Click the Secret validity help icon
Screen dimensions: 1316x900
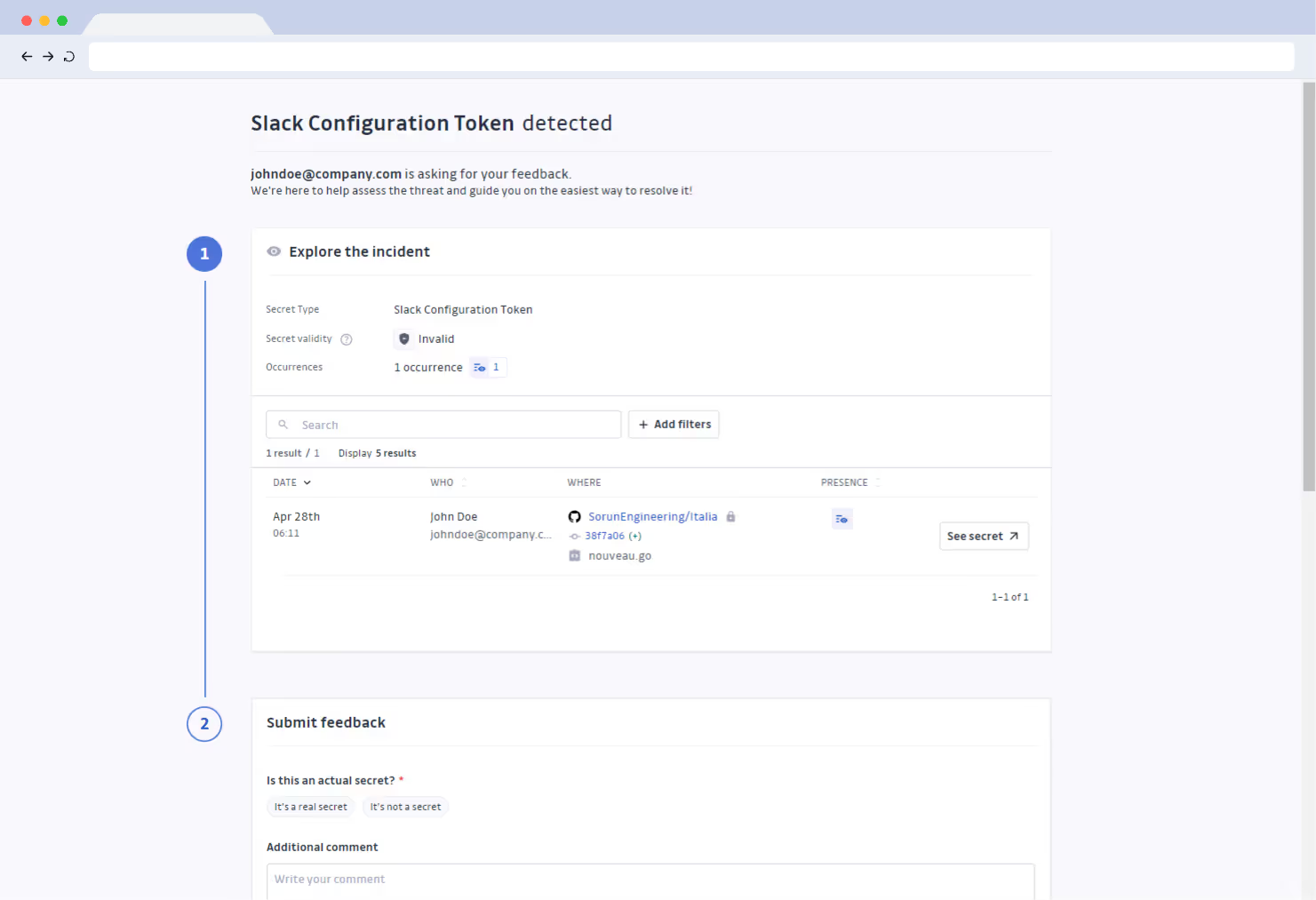[x=347, y=339]
